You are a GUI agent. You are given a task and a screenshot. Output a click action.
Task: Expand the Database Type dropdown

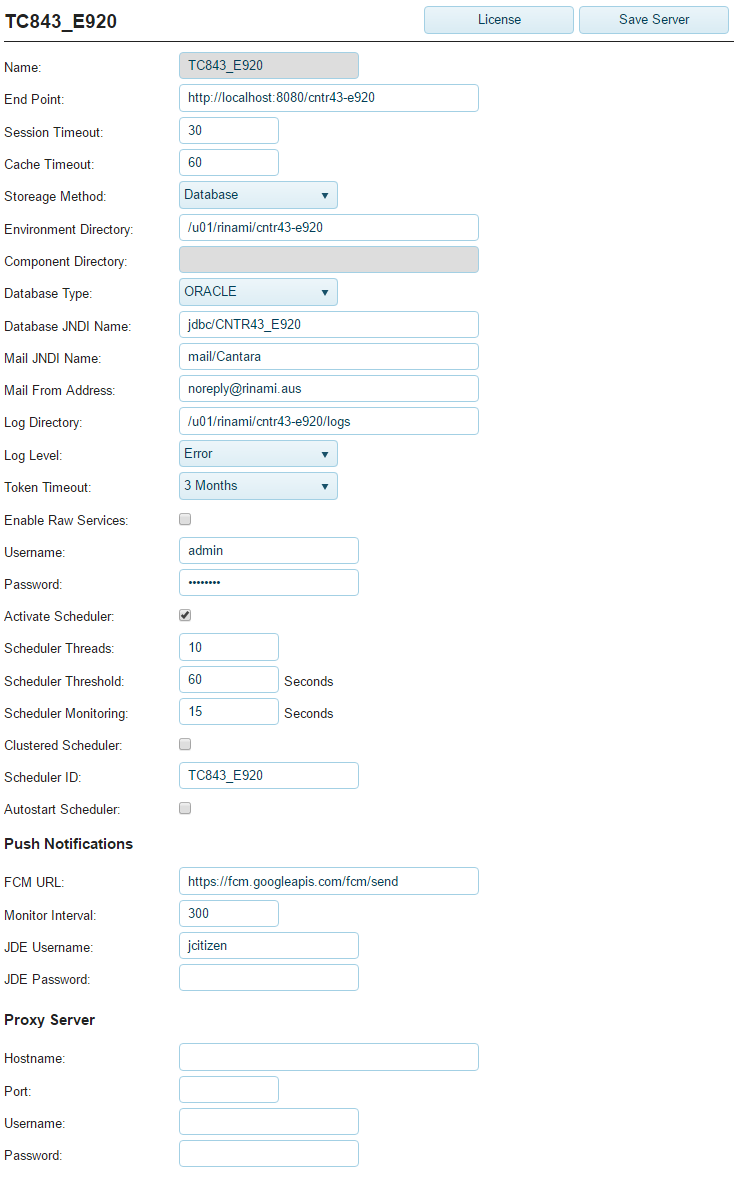[258, 292]
